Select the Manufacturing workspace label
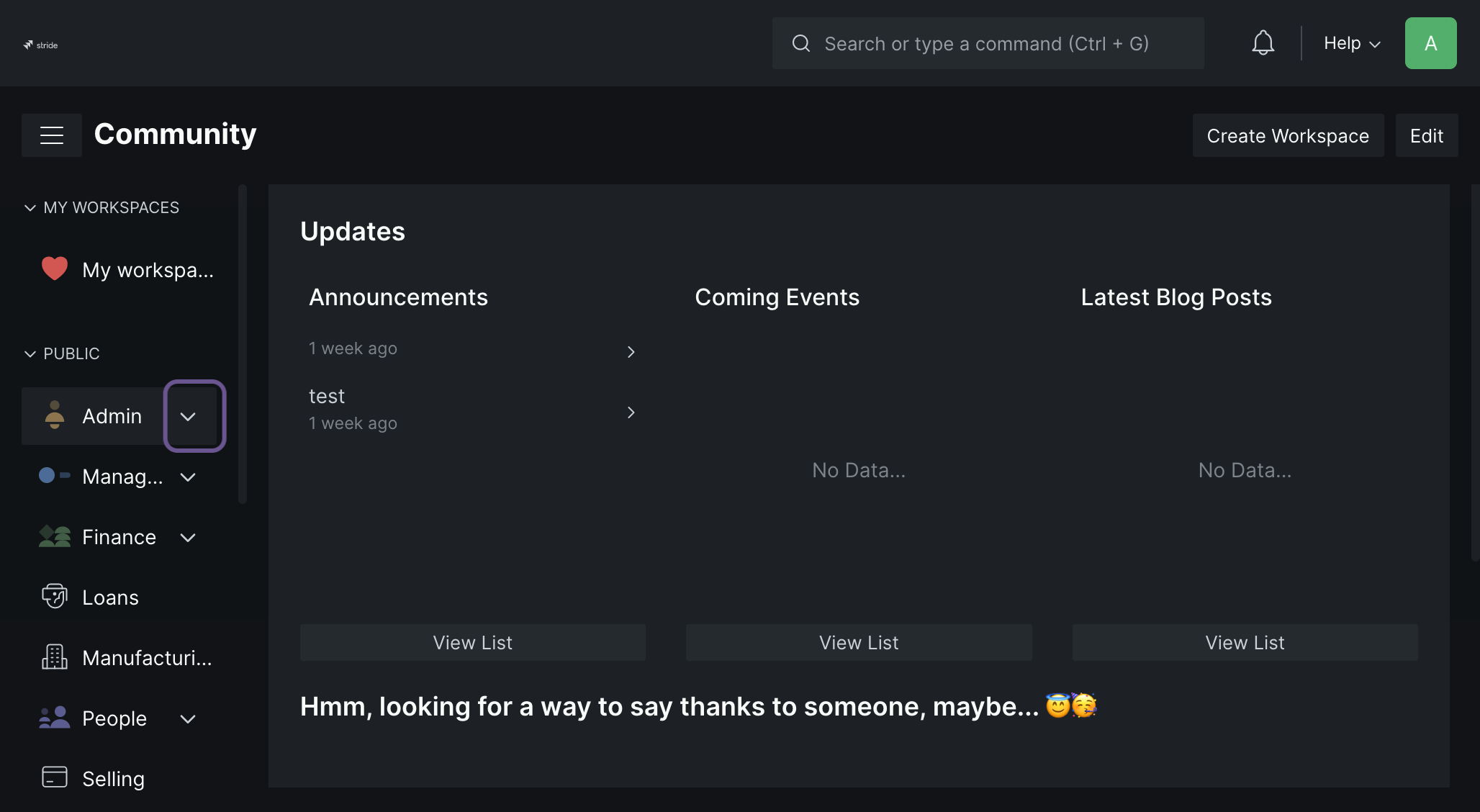This screenshot has height=812, width=1480. coord(147,658)
